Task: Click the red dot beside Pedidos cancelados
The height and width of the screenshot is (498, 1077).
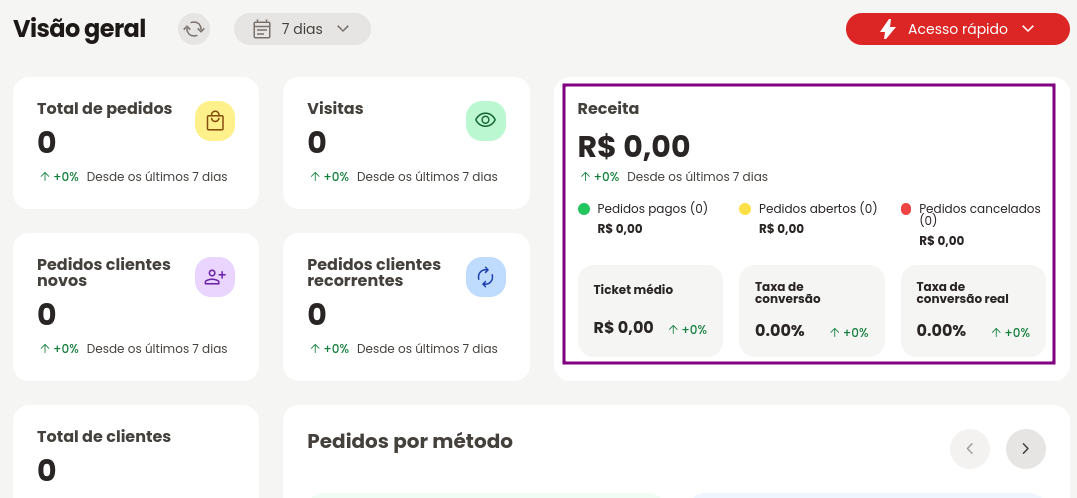Action: pyautogui.click(x=906, y=209)
